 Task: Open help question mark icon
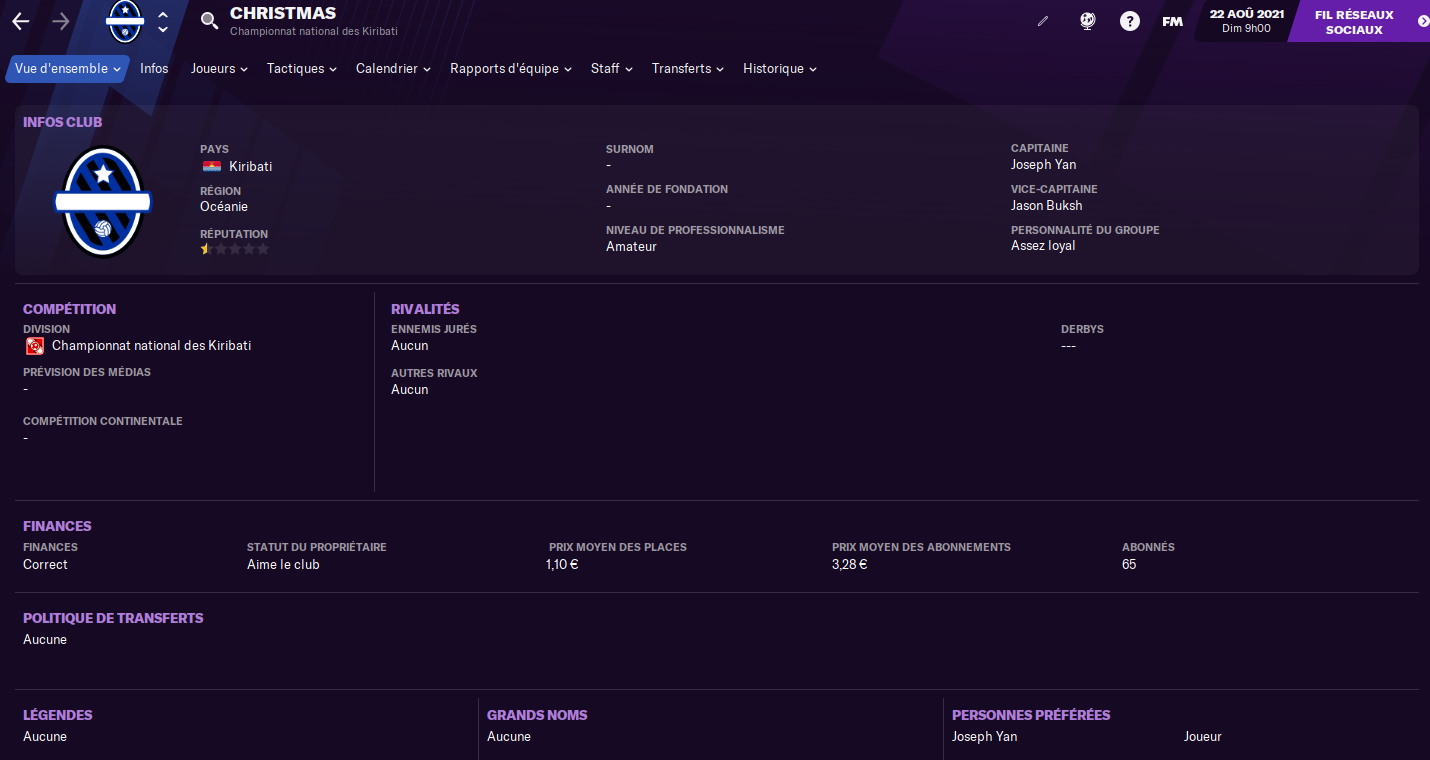pos(1130,21)
